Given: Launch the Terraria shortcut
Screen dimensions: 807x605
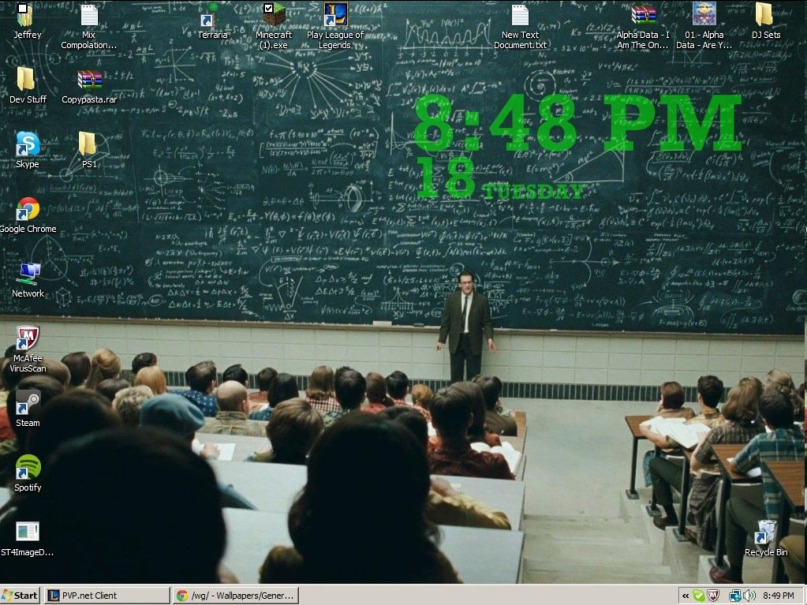Looking at the screenshot, I should (212, 21).
